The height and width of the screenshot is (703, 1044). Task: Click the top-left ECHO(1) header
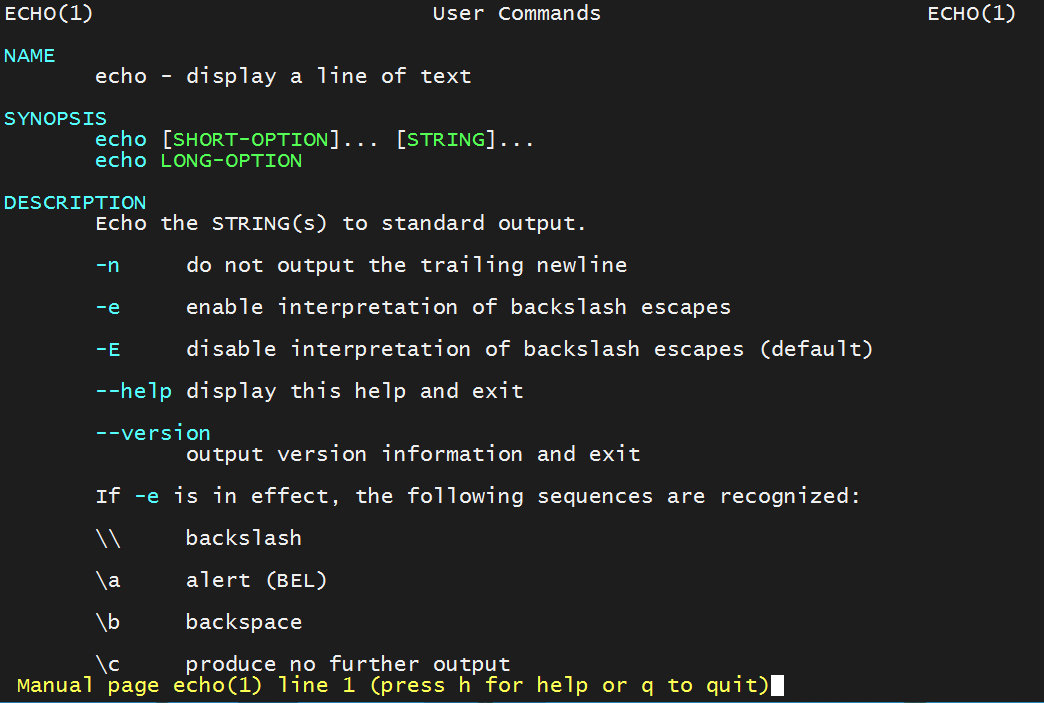49,14
